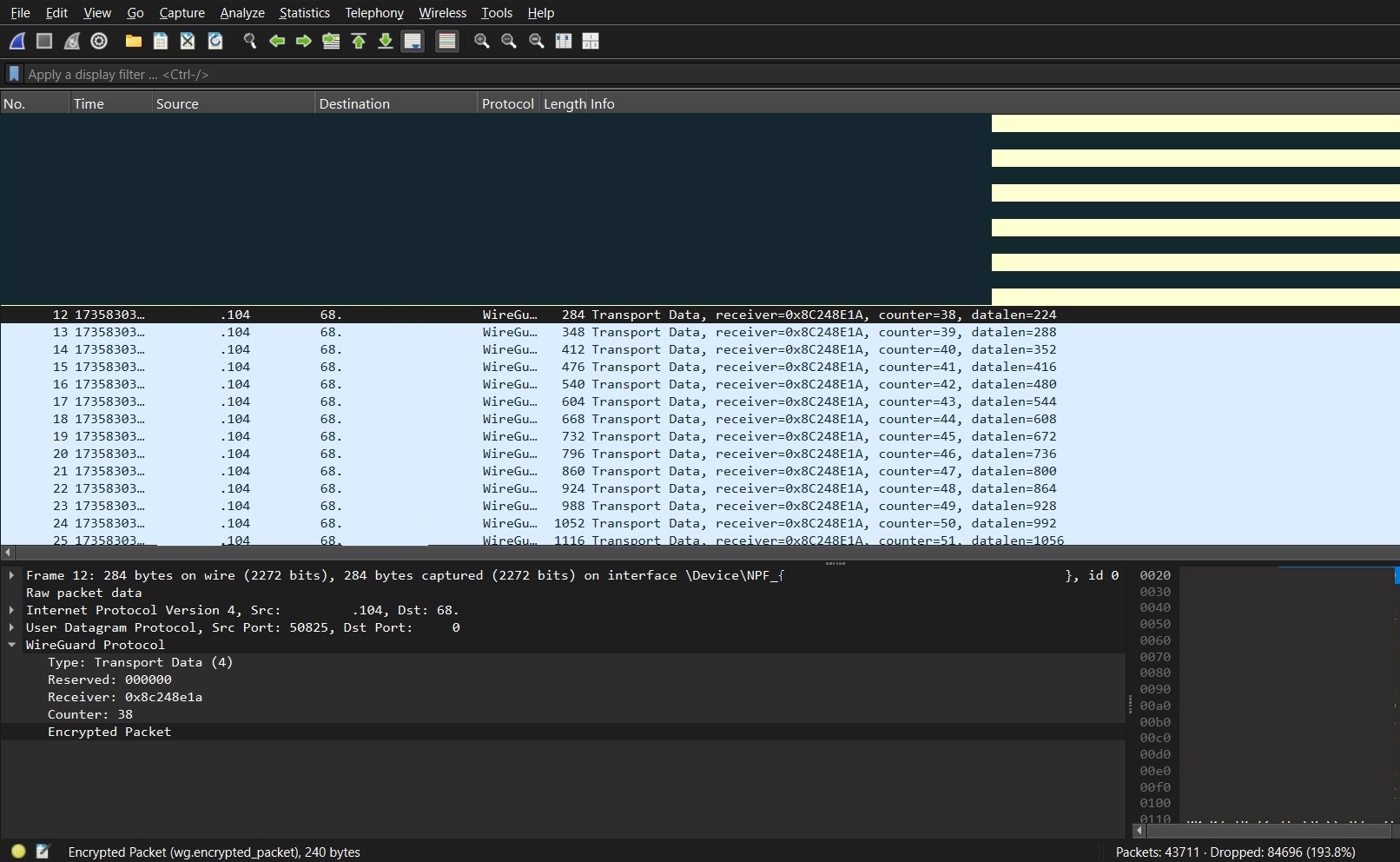
Task: Open display filter bookmark icon
Action: point(14,74)
